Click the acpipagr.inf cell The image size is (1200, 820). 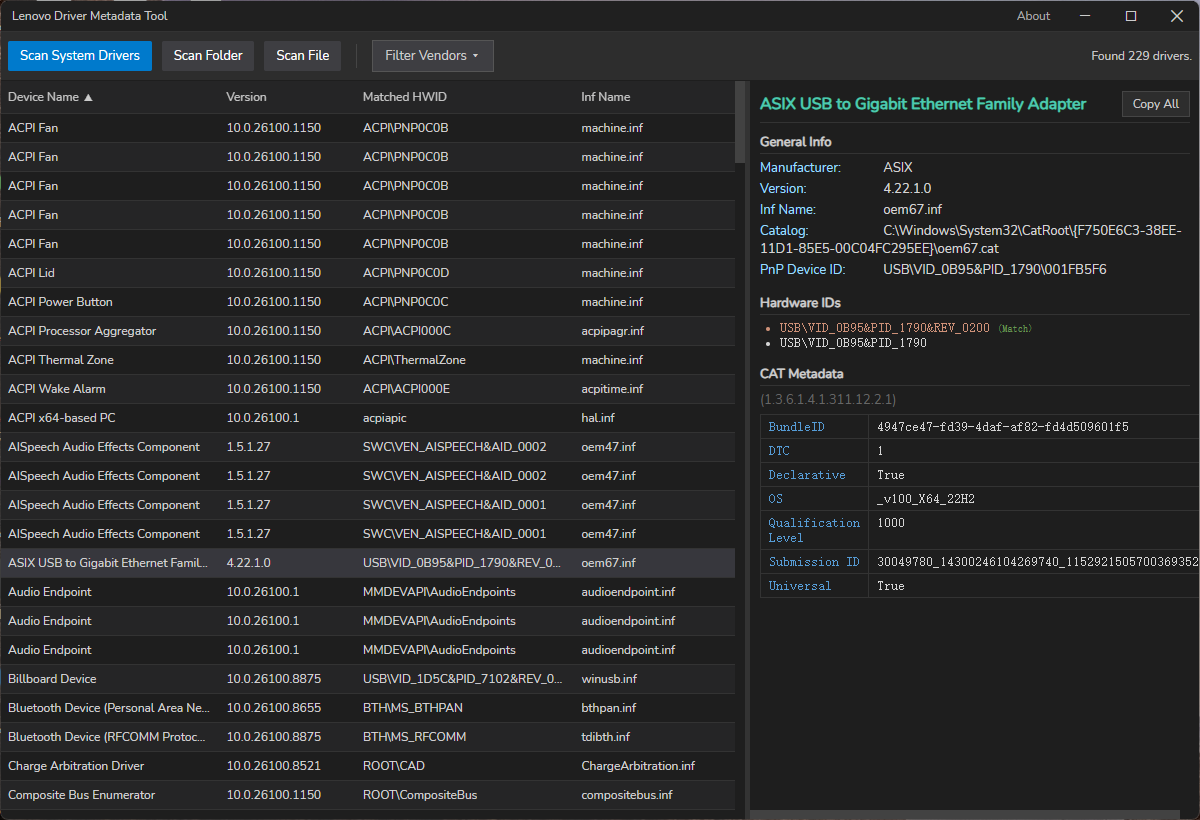(x=612, y=331)
